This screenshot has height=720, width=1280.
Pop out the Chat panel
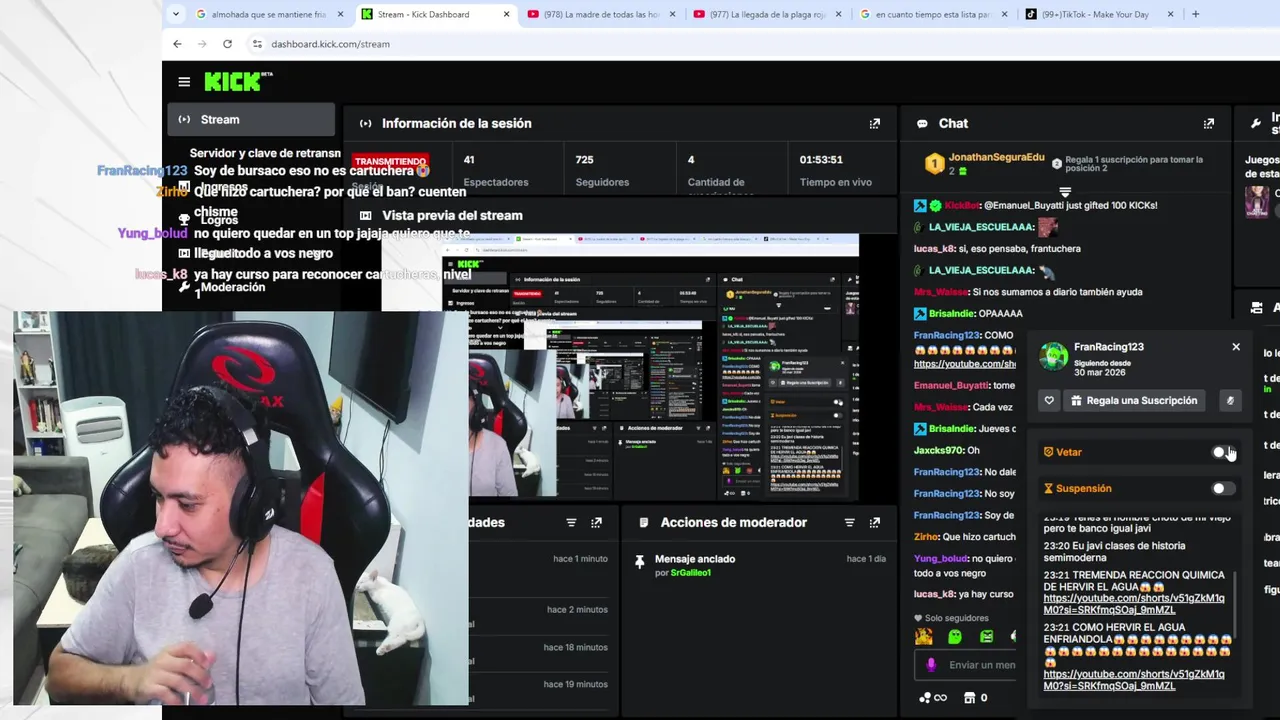1209,123
